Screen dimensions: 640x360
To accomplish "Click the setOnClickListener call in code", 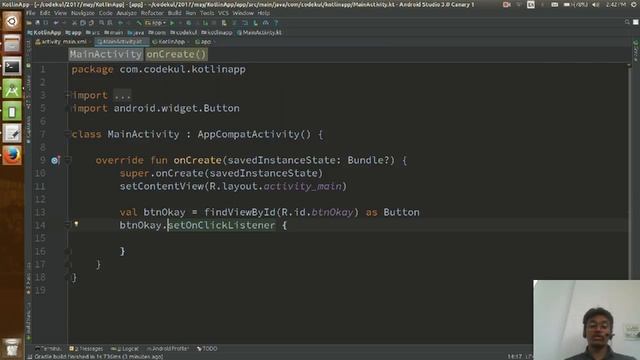I will (x=222, y=225).
